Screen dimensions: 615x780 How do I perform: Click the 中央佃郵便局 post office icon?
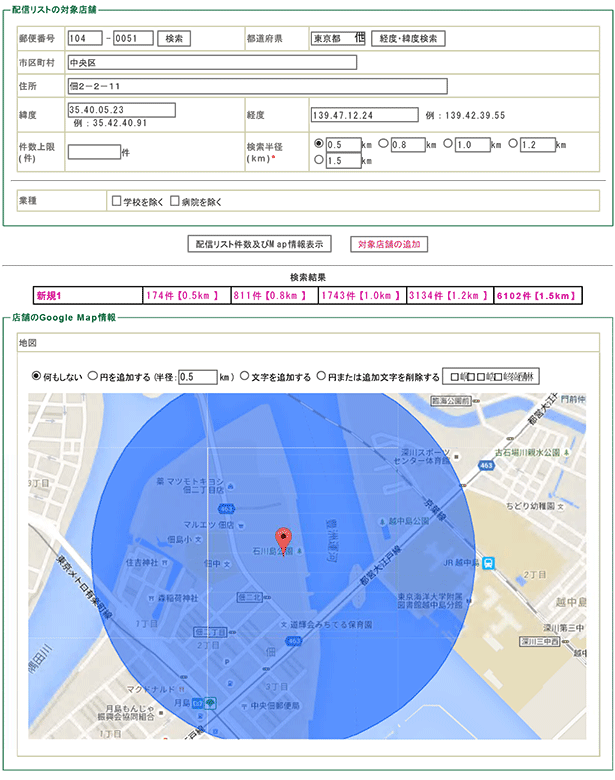click(x=244, y=706)
